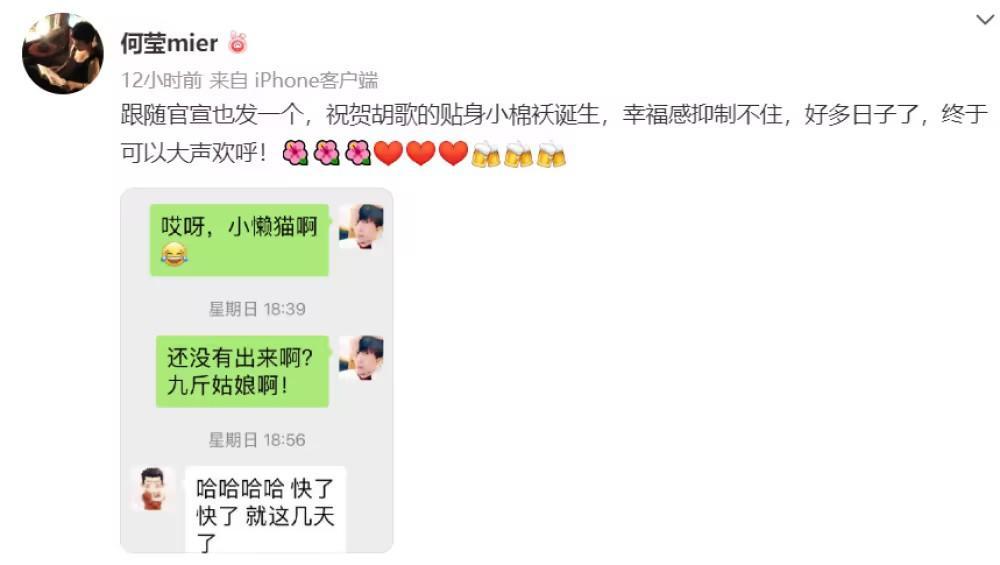
Task: Tap sender avatar beside 小懒猫 message
Action: 361,226
